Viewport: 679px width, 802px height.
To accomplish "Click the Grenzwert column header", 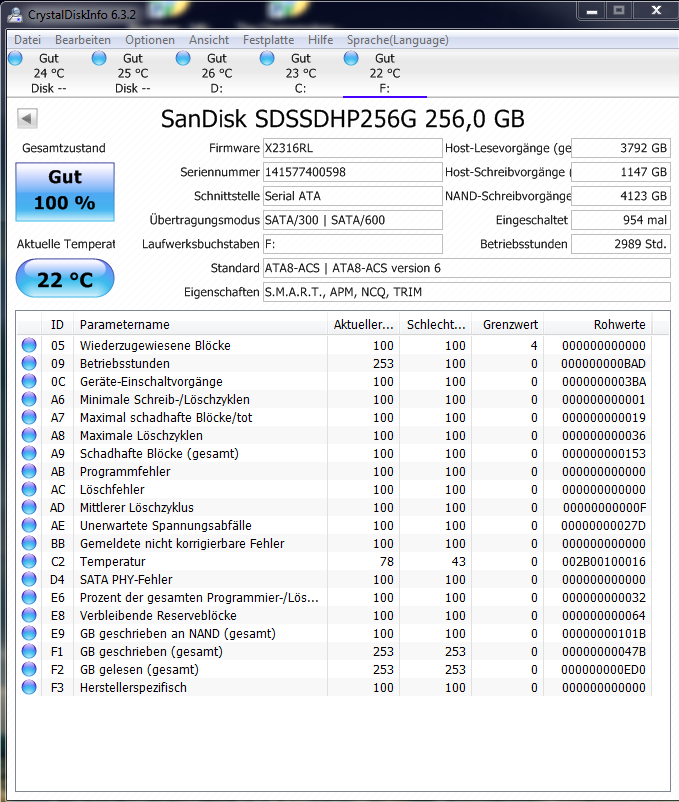I will pos(508,325).
